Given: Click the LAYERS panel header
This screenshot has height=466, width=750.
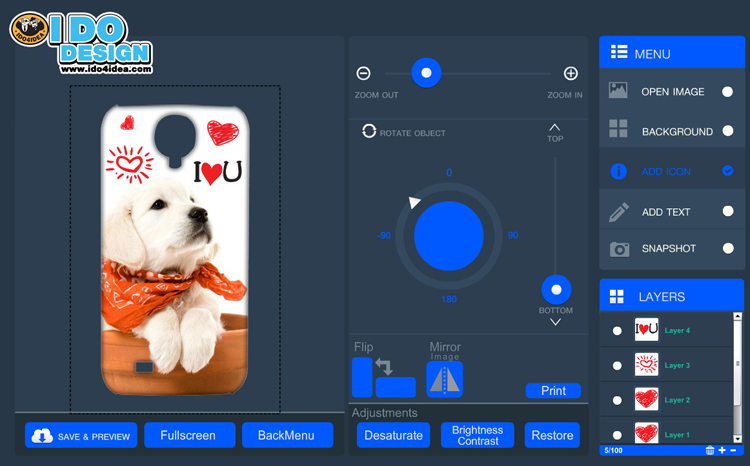Looking at the screenshot, I should click(672, 296).
